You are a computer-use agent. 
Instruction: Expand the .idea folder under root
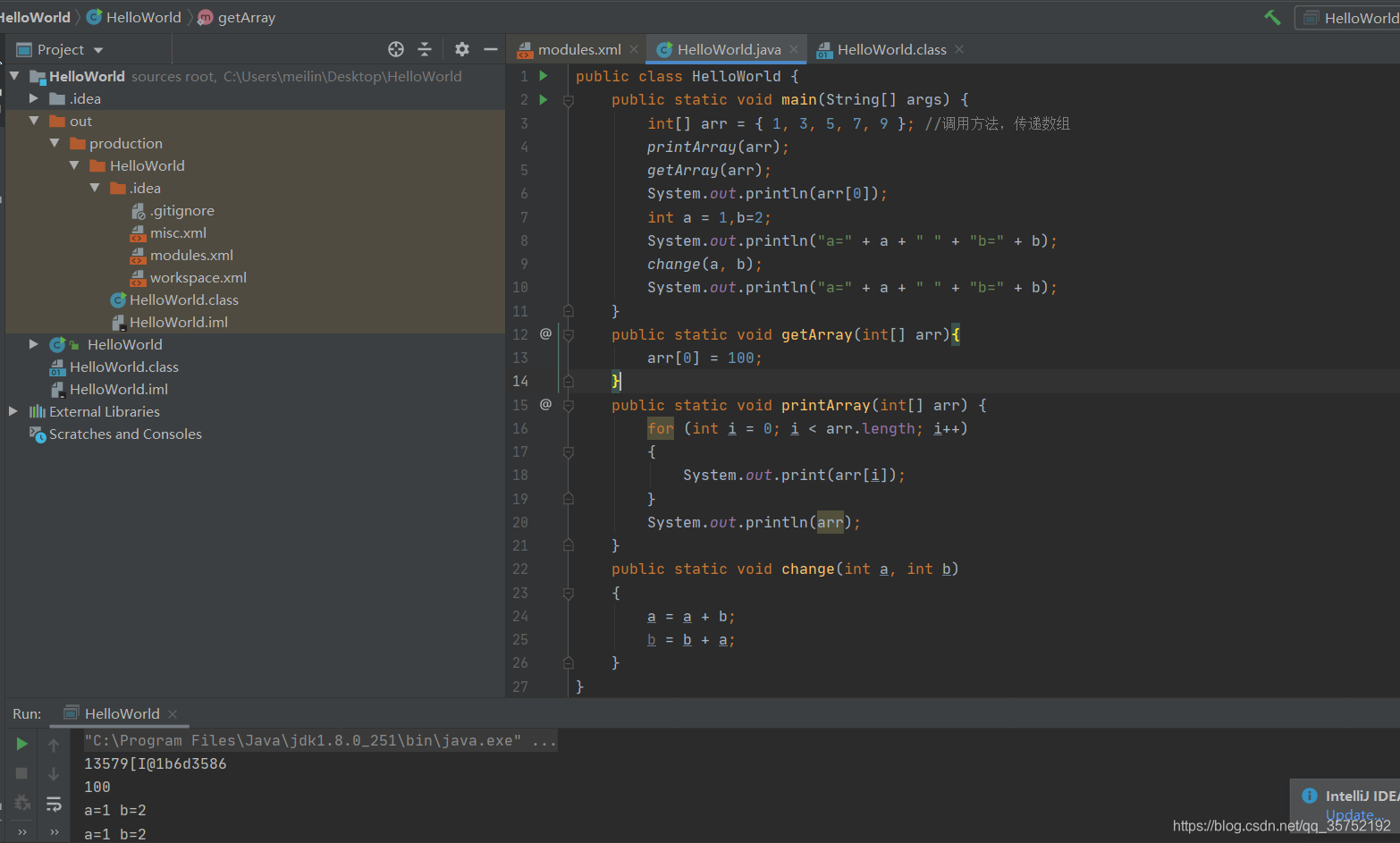(33, 98)
